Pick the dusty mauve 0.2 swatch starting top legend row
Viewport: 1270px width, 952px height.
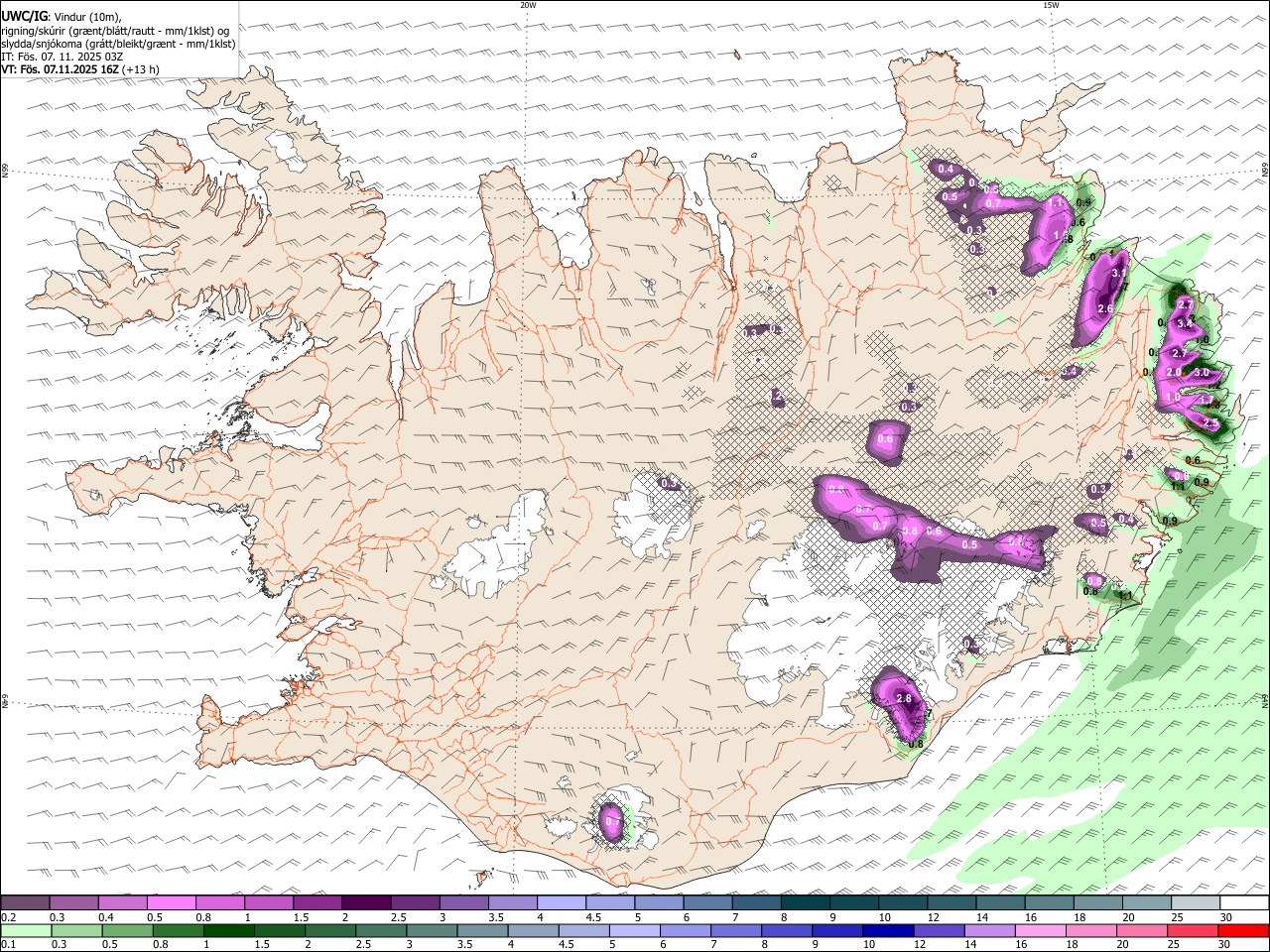click(x=25, y=903)
